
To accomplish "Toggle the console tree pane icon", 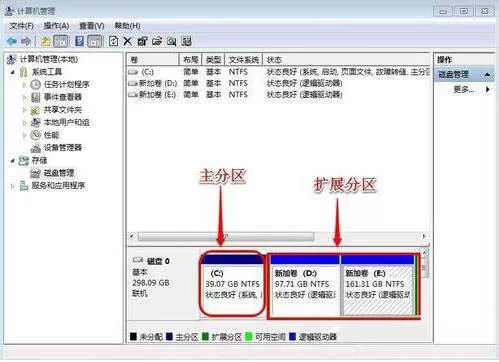I will (x=61, y=41).
